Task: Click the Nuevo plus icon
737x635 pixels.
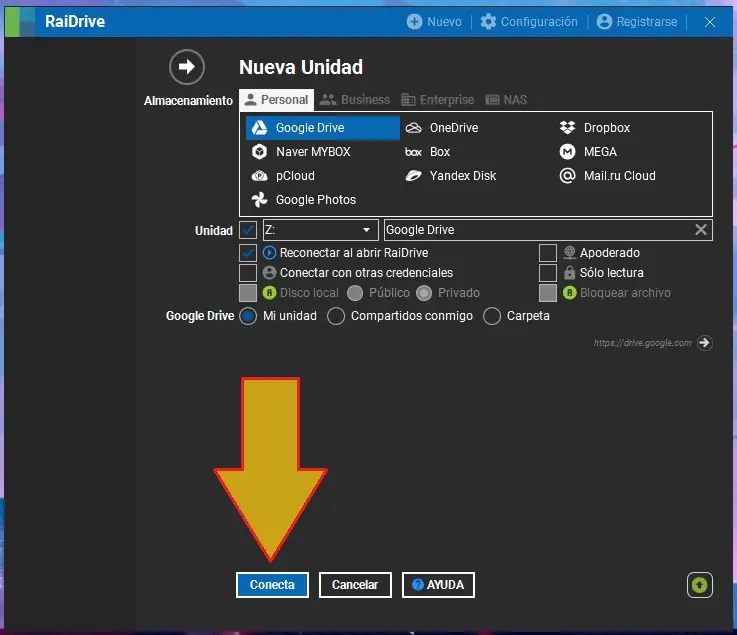Action: (414, 22)
